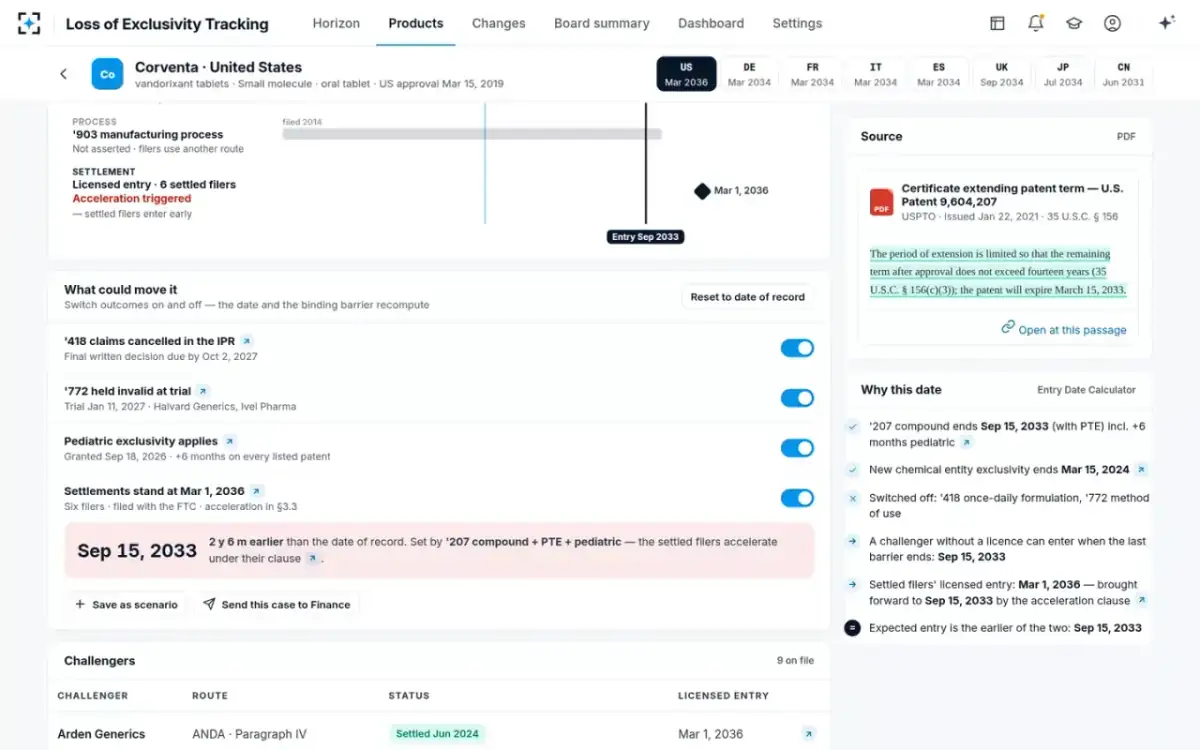Click the PDF document icon in Source
The width and height of the screenshot is (1200, 750).
(x=881, y=202)
